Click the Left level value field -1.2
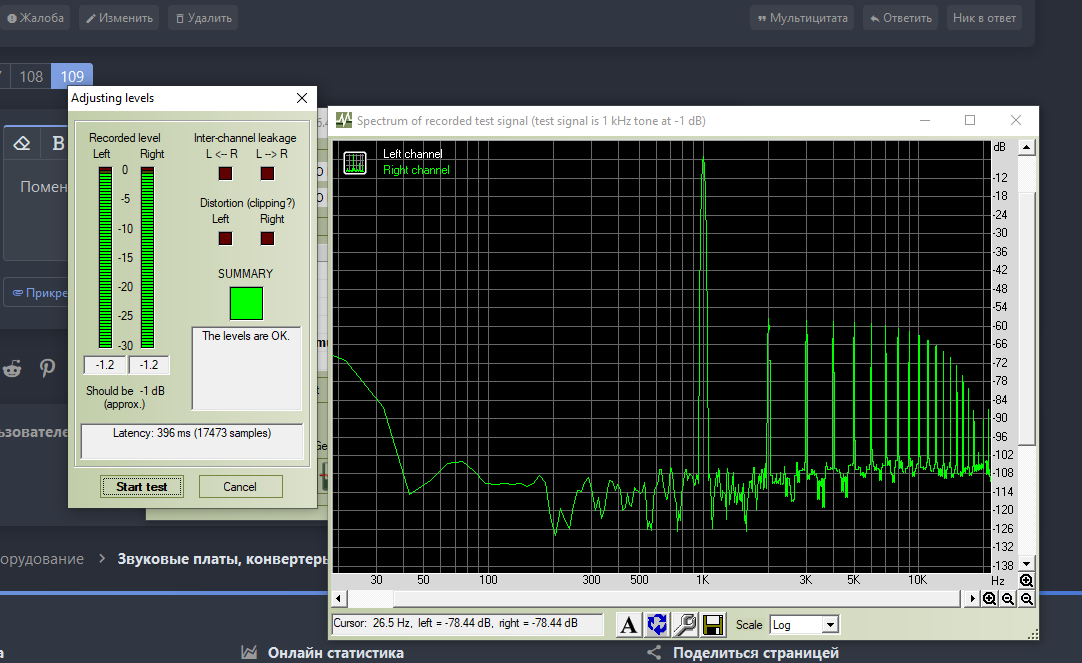The width and height of the screenshot is (1082, 663). pyautogui.click(x=105, y=365)
